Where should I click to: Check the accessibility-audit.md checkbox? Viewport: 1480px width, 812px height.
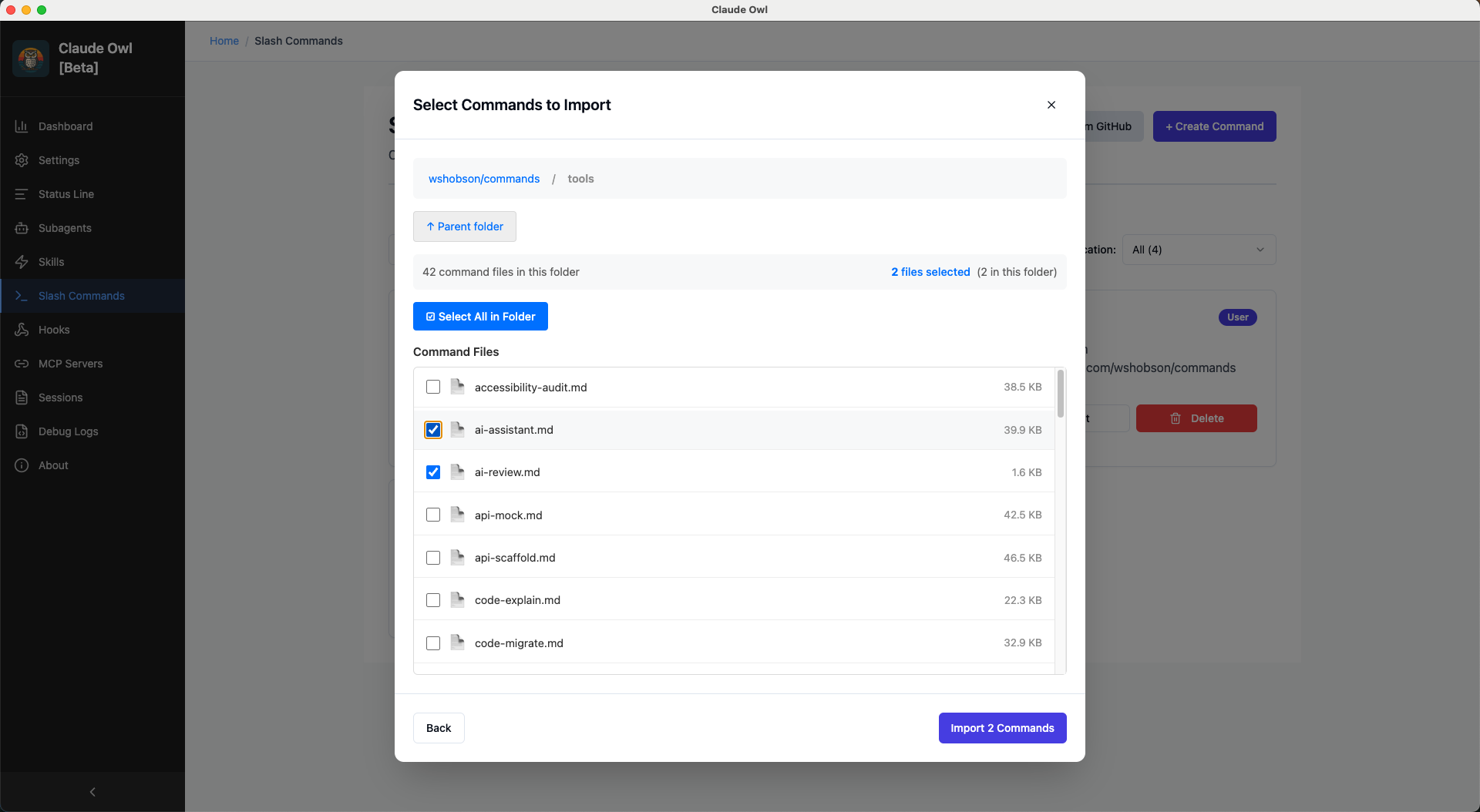433,388
